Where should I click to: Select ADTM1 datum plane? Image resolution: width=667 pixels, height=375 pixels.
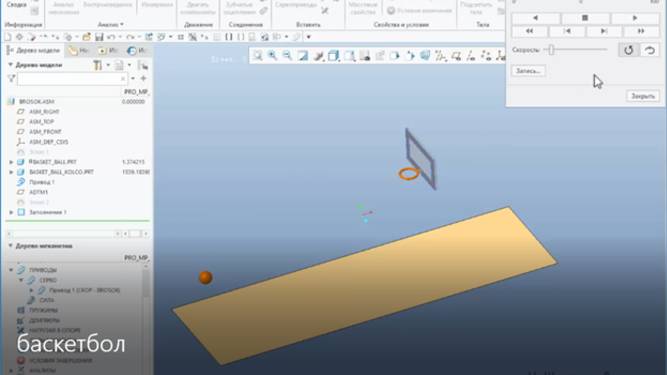coord(38,192)
